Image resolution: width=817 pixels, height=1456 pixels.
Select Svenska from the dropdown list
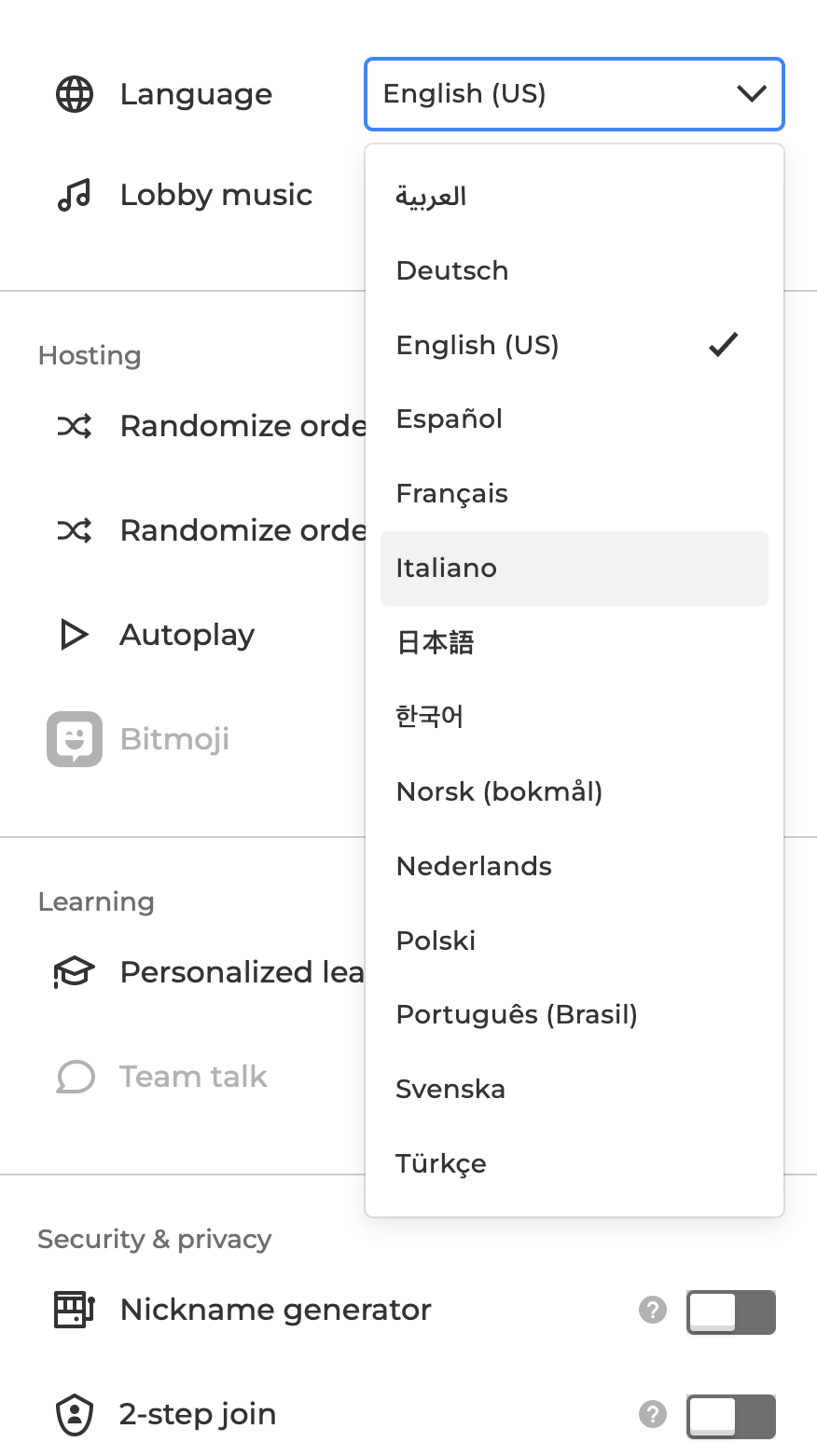point(450,1089)
